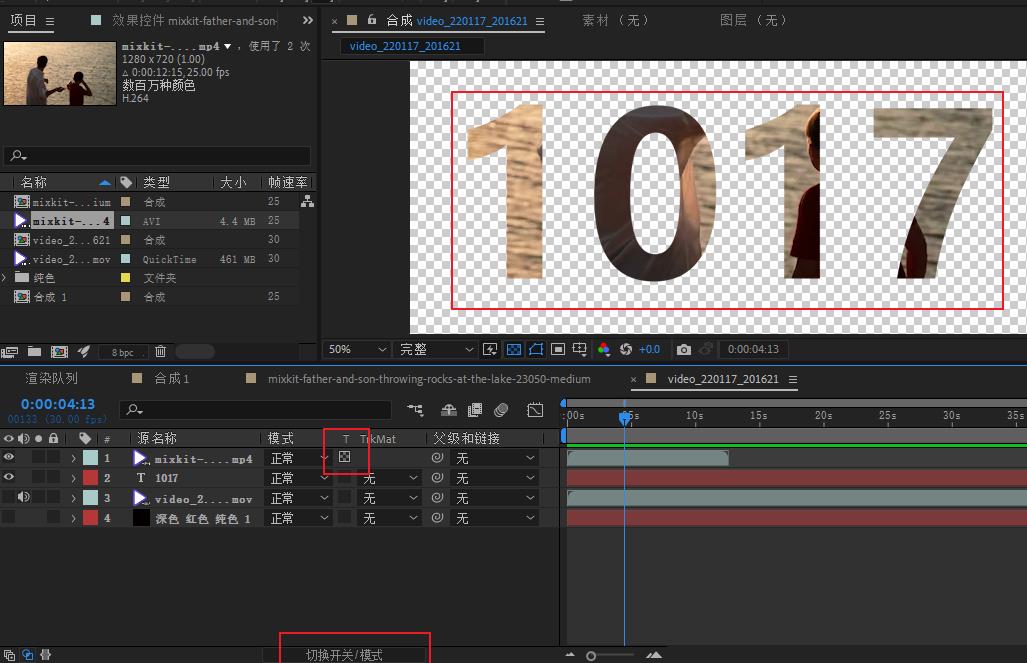The image size is (1027, 663).
Task: Open parent link dropdown for layer 4
Action: click(495, 518)
